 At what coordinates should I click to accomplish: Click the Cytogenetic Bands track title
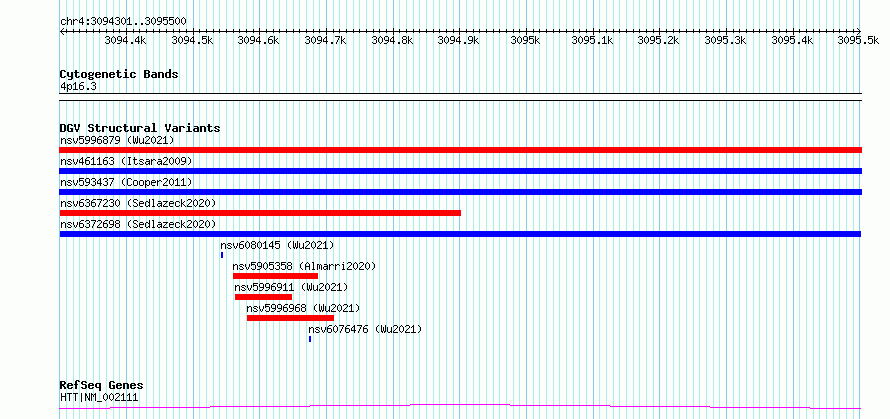coord(119,74)
